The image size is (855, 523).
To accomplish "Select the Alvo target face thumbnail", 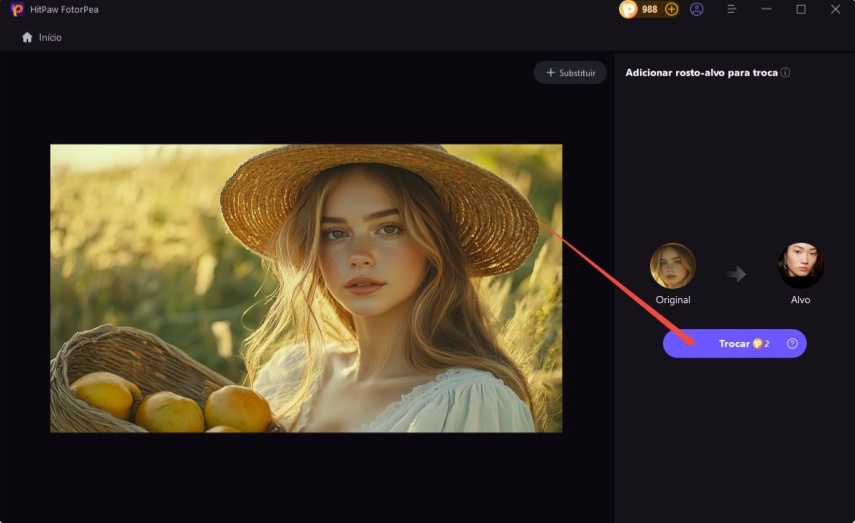I will (800, 266).
